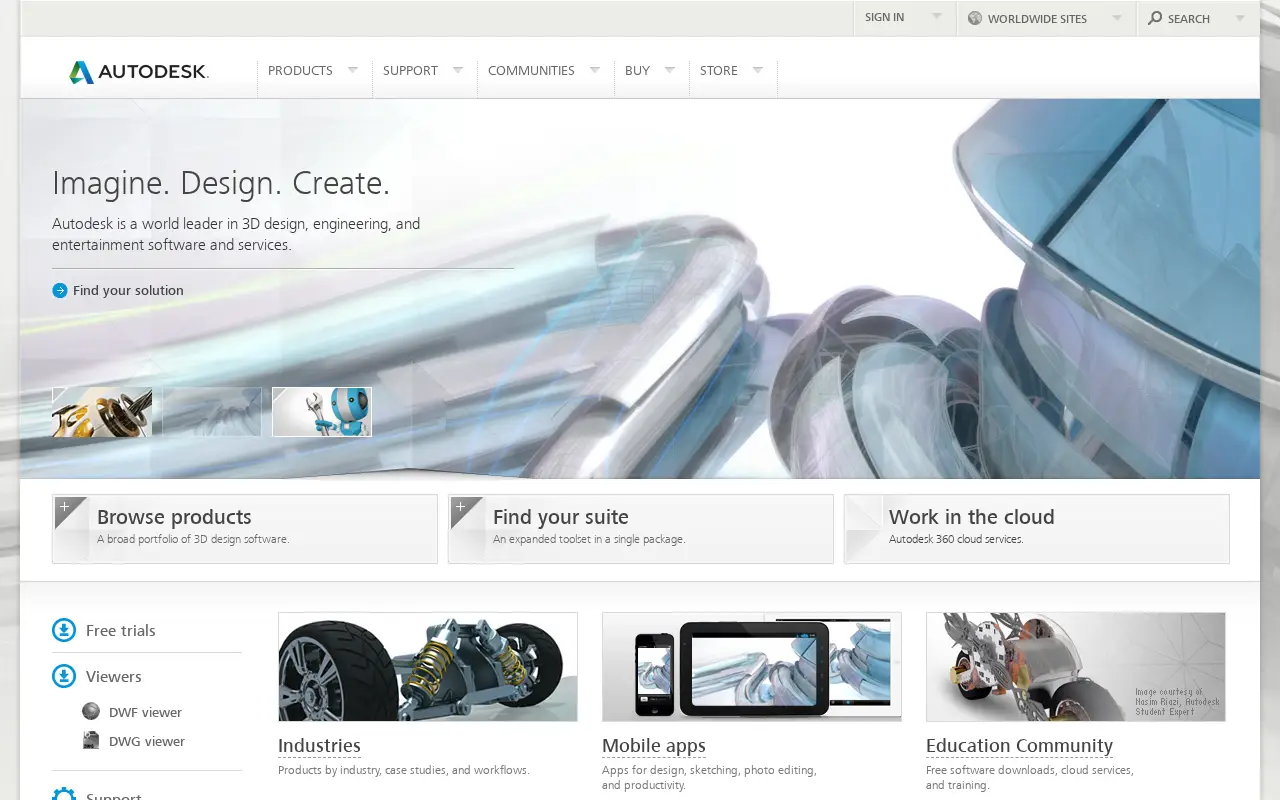Click the Viewers download icon
Viewport: 1280px width, 800px height.
[x=64, y=676]
